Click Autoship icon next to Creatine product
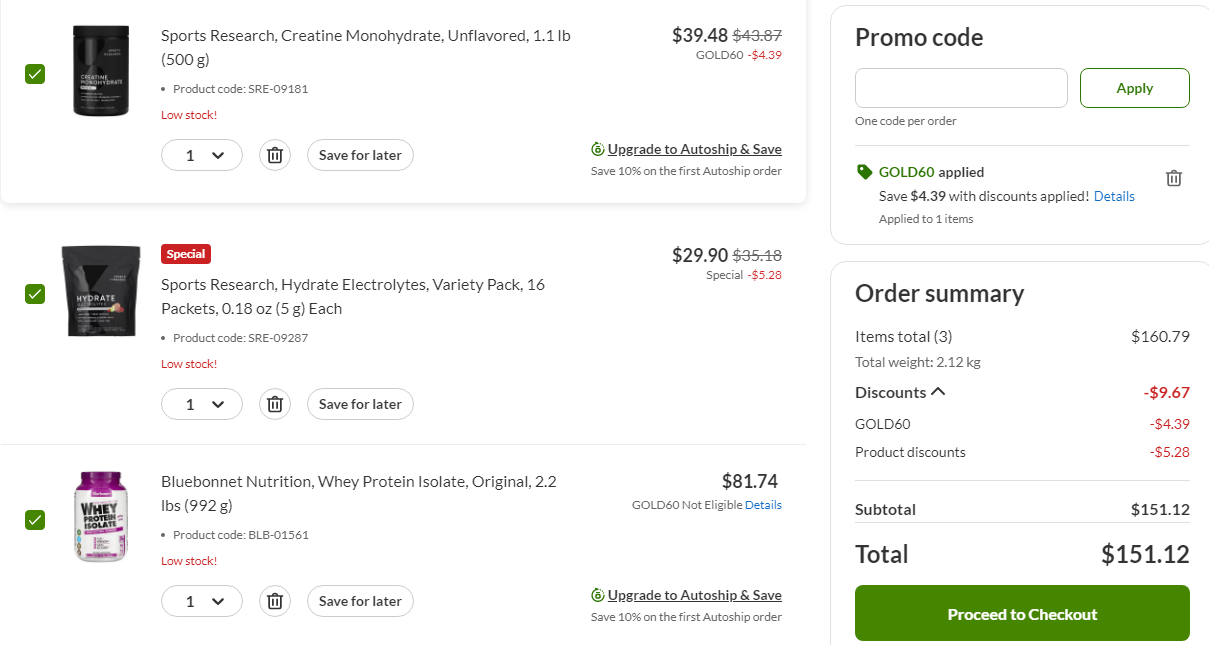This screenshot has height=645, width=1209. point(598,149)
